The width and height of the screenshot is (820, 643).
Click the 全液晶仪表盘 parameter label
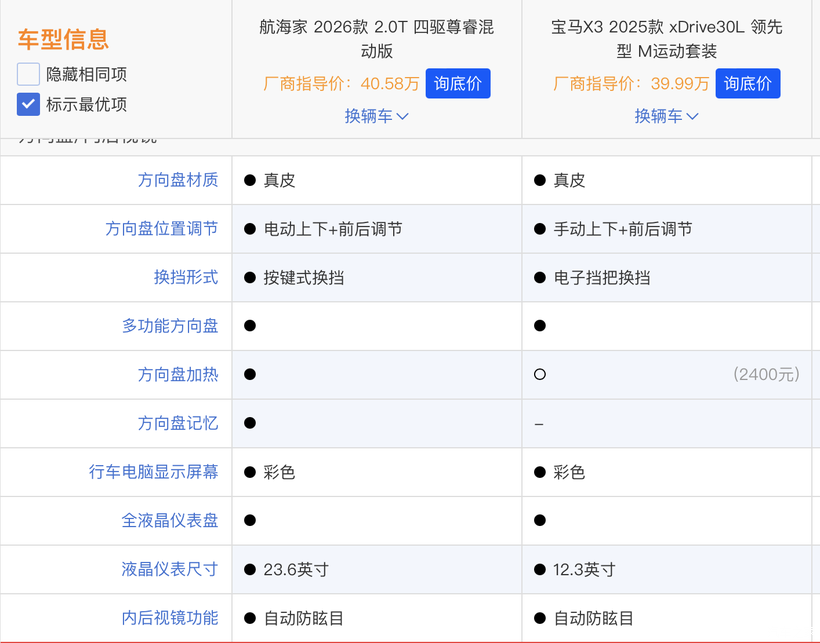coord(170,520)
